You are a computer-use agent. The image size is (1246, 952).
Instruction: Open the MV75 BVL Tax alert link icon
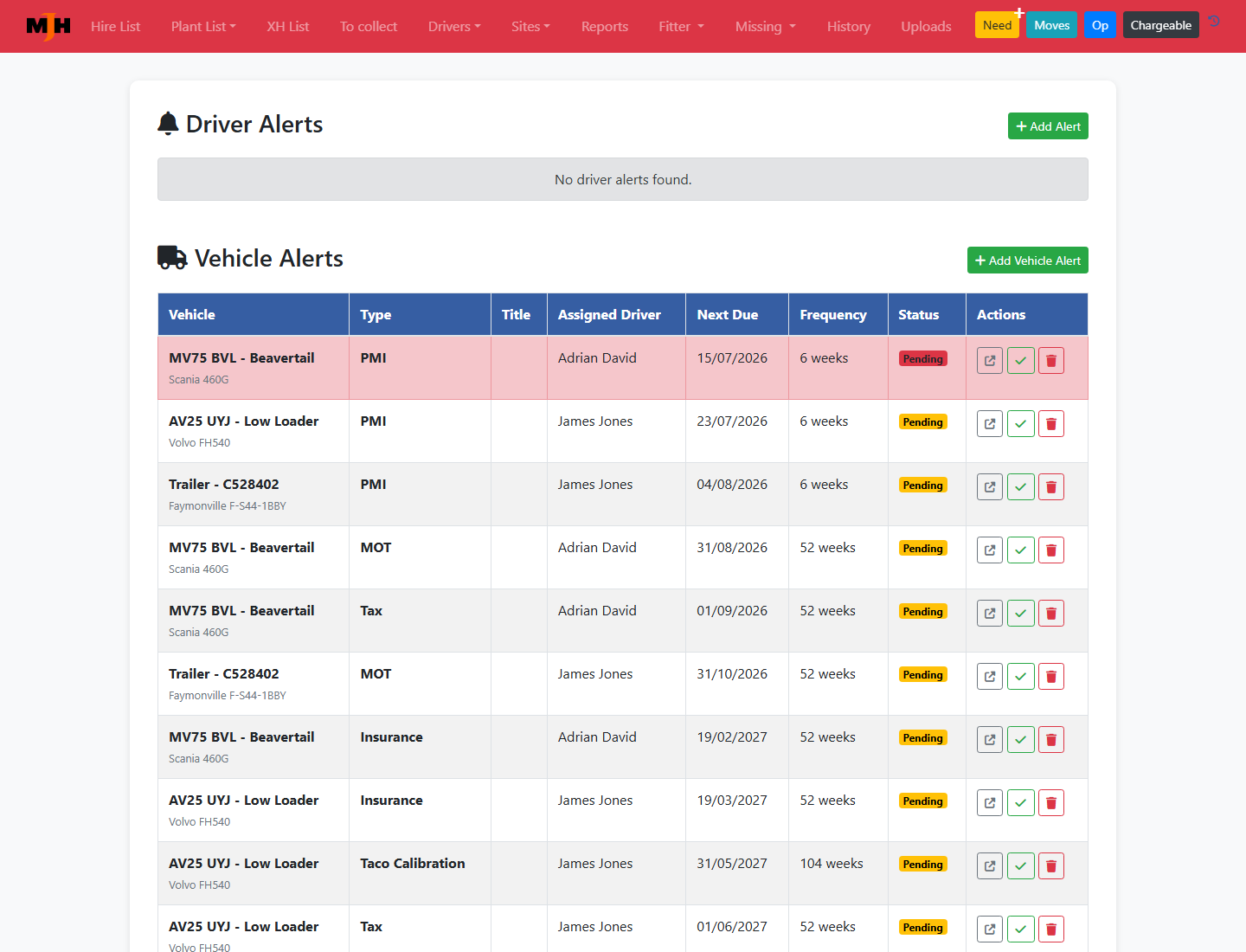point(990,614)
